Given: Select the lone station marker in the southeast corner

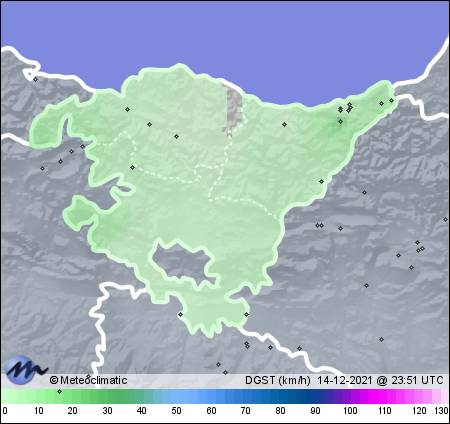Looking at the screenshot, I should click(381, 339).
